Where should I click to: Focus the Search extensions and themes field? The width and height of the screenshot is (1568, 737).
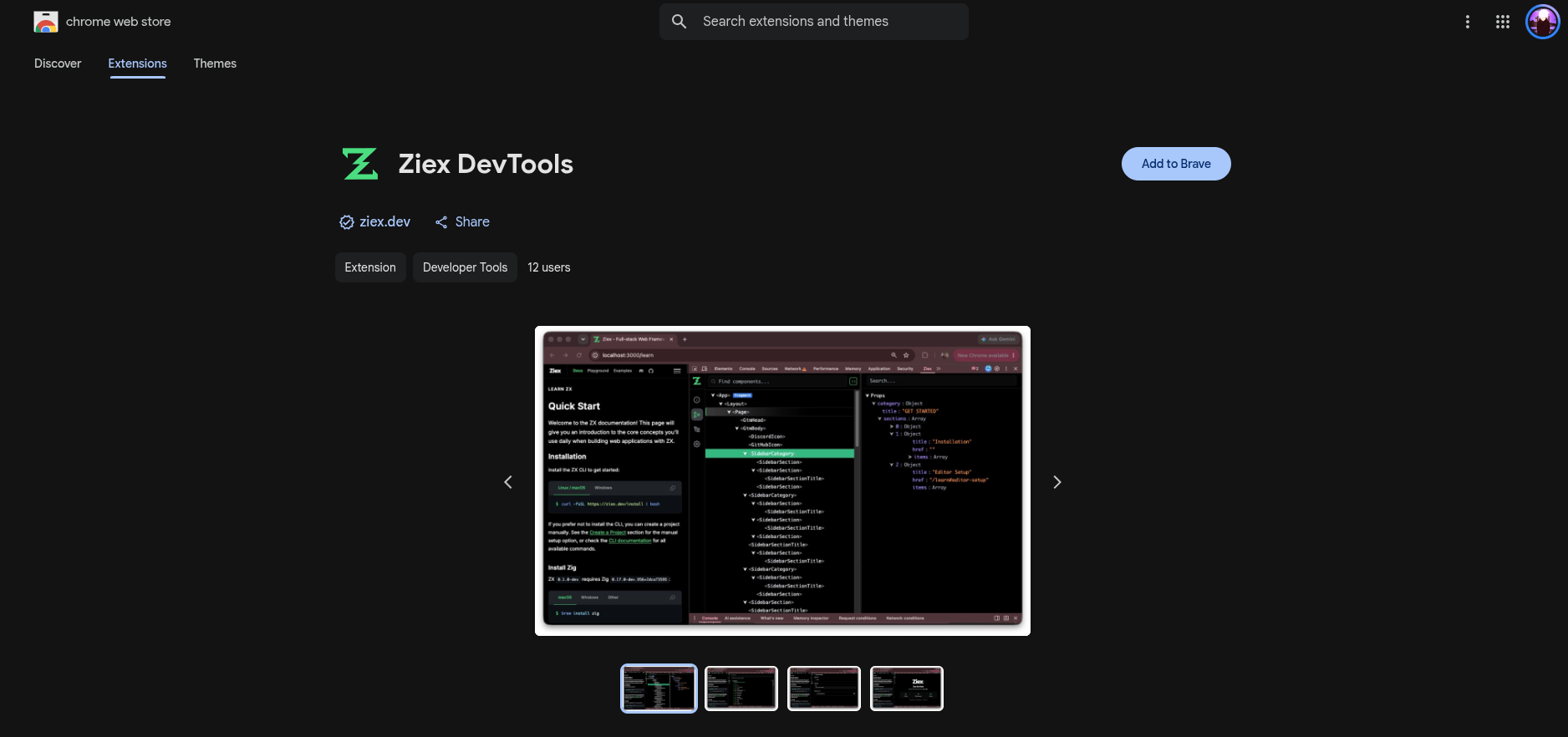(814, 22)
